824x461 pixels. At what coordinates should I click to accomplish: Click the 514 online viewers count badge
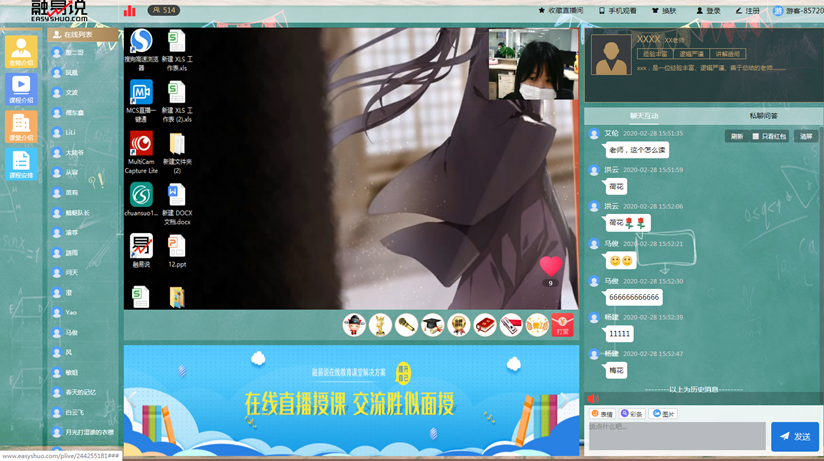[x=164, y=10]
